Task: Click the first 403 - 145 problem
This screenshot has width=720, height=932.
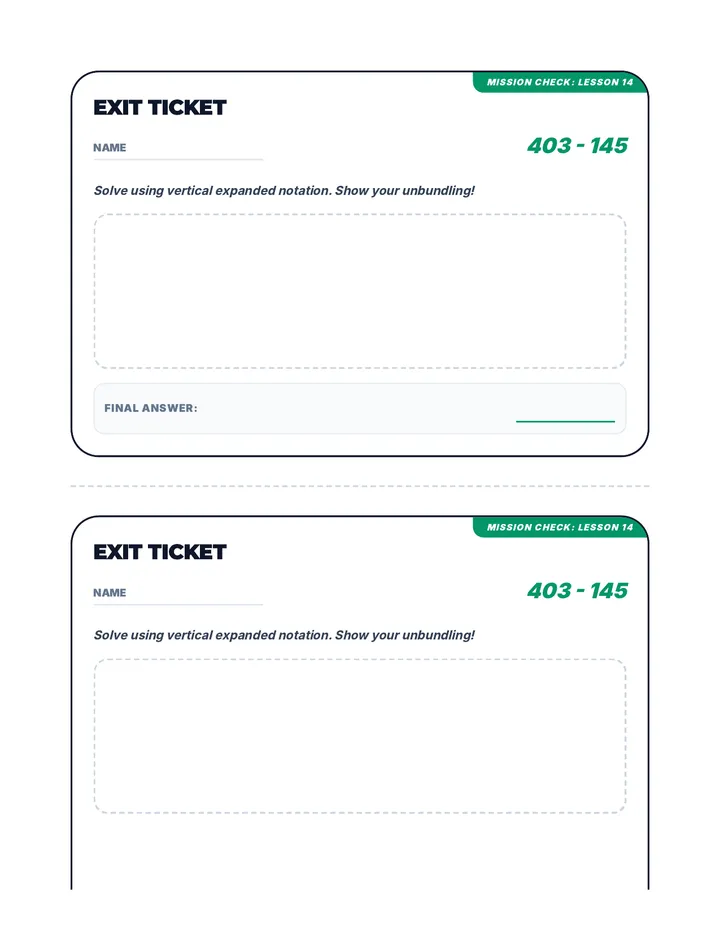Action: click(577, 146)
